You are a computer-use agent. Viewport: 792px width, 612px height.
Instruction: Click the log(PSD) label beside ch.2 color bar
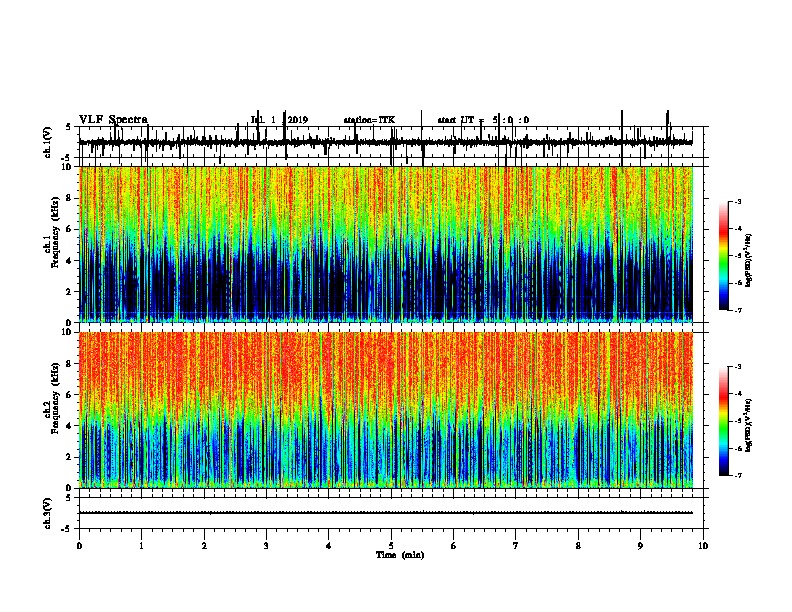[x=749, y=425]
